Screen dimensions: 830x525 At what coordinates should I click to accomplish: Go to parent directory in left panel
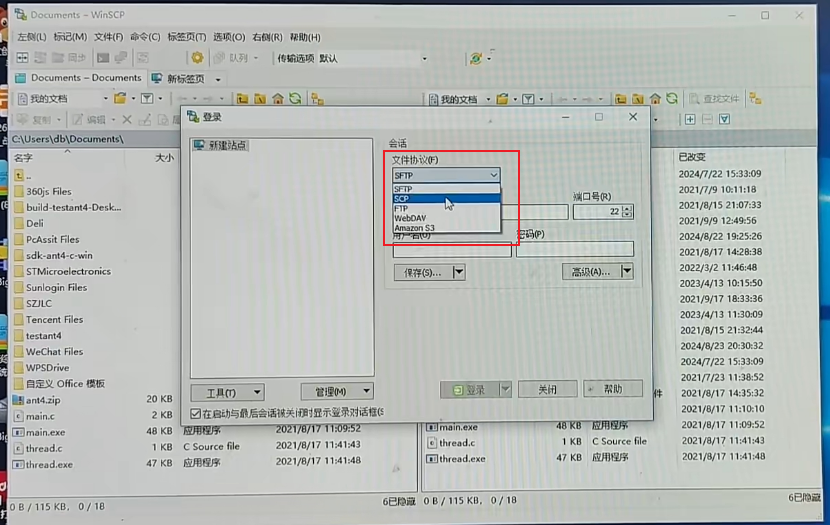(242, 98)
